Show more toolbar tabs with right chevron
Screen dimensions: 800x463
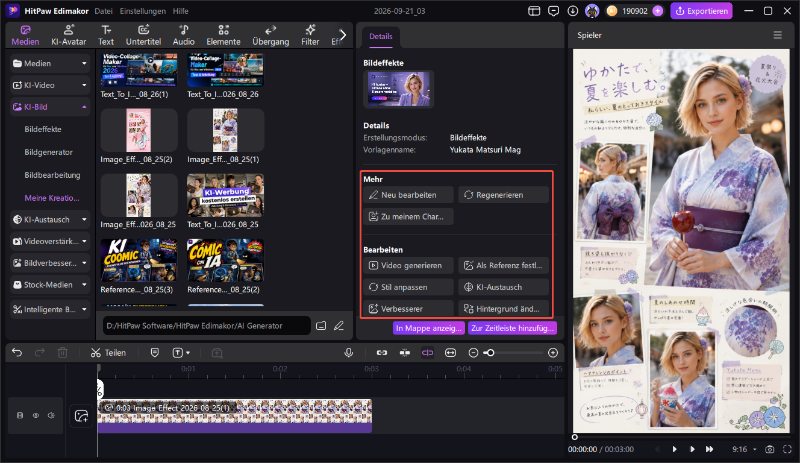[x=343, y=35]
